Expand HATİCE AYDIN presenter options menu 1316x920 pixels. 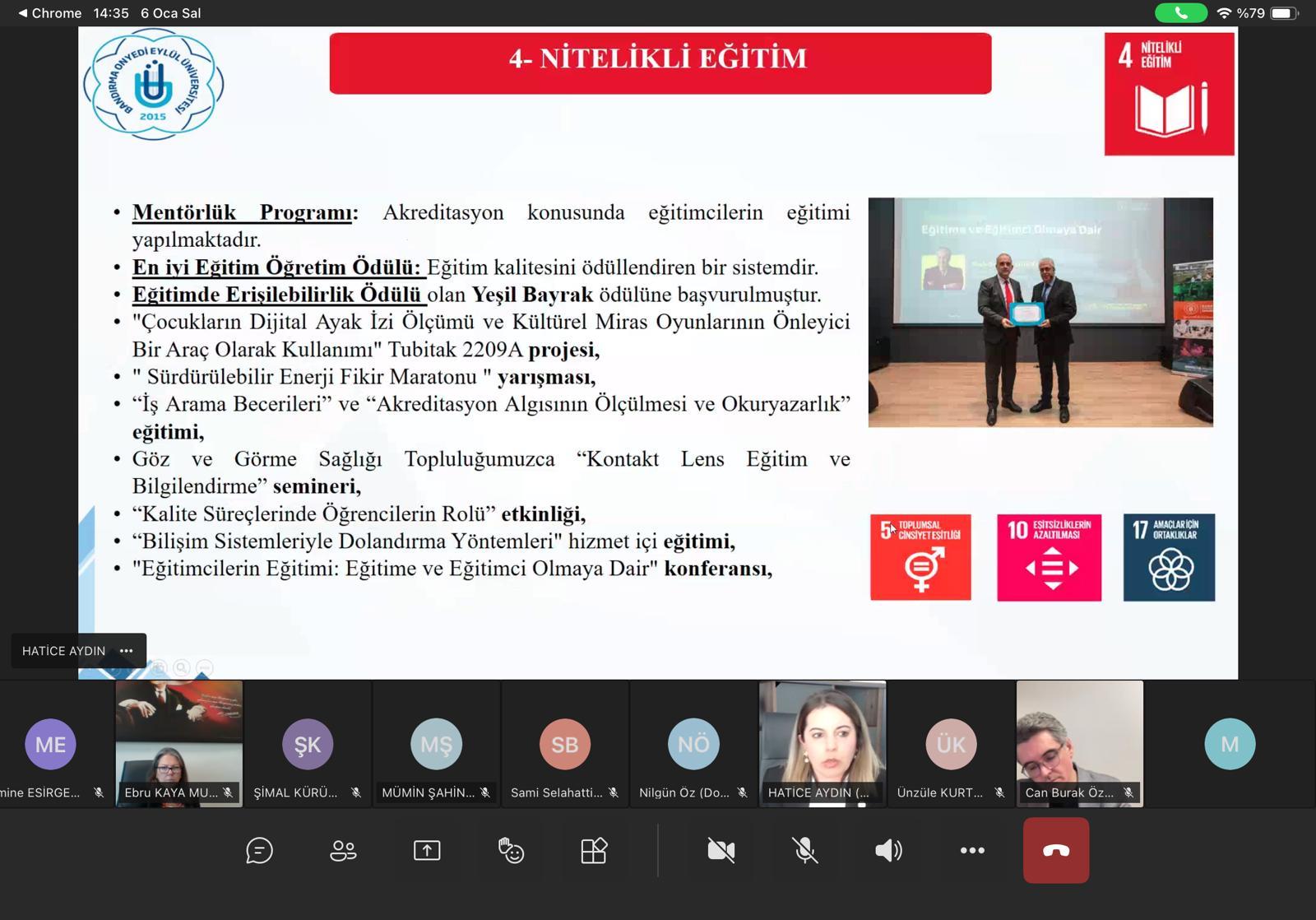click(126, 651)
